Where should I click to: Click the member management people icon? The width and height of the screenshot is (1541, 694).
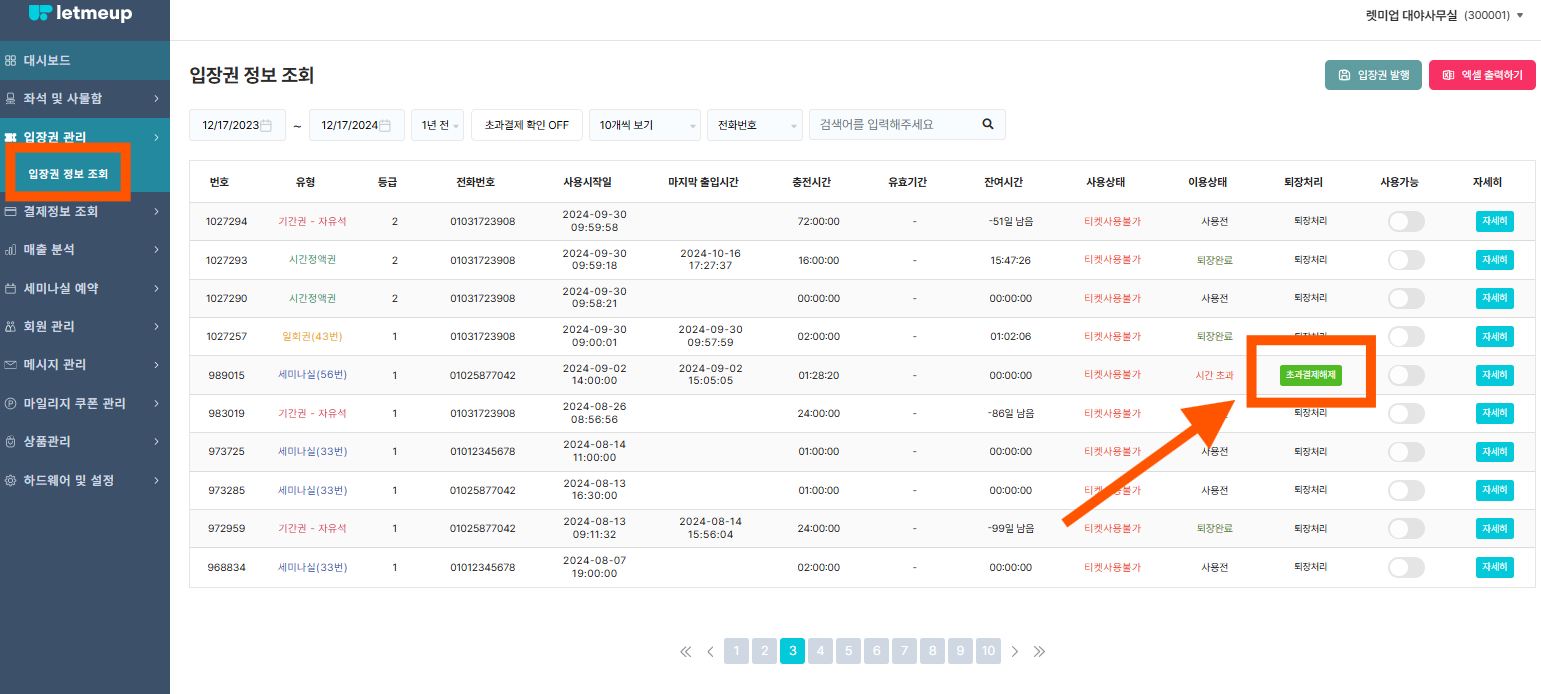(x=10, y=326)
